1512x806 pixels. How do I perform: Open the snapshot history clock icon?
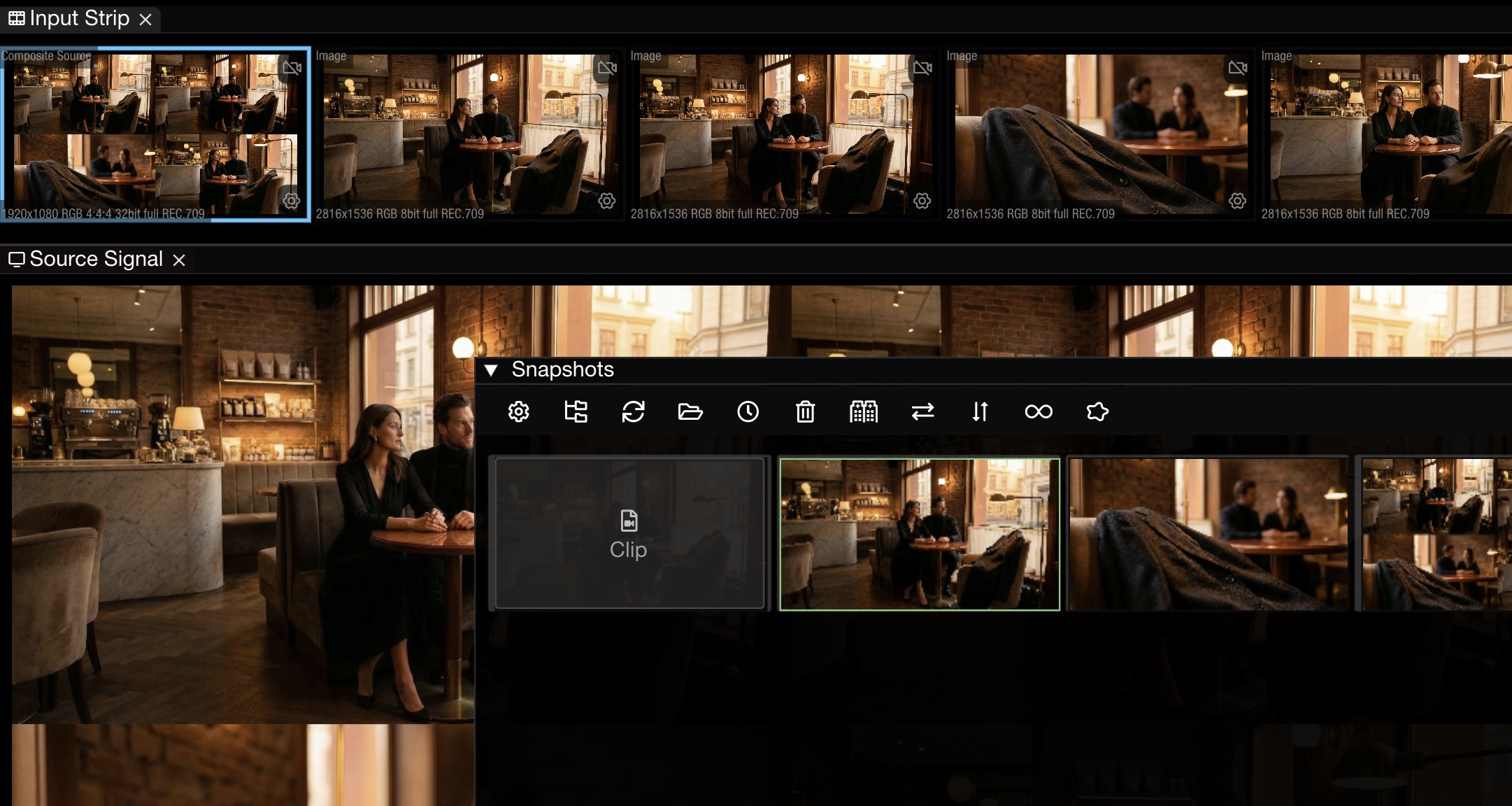(x=748, y=411)
